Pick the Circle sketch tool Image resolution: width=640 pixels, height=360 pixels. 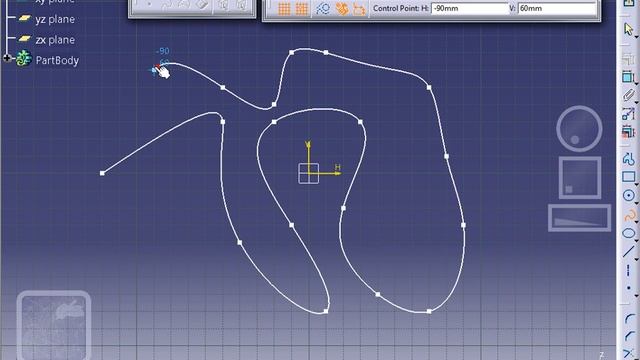click(628, 196)
